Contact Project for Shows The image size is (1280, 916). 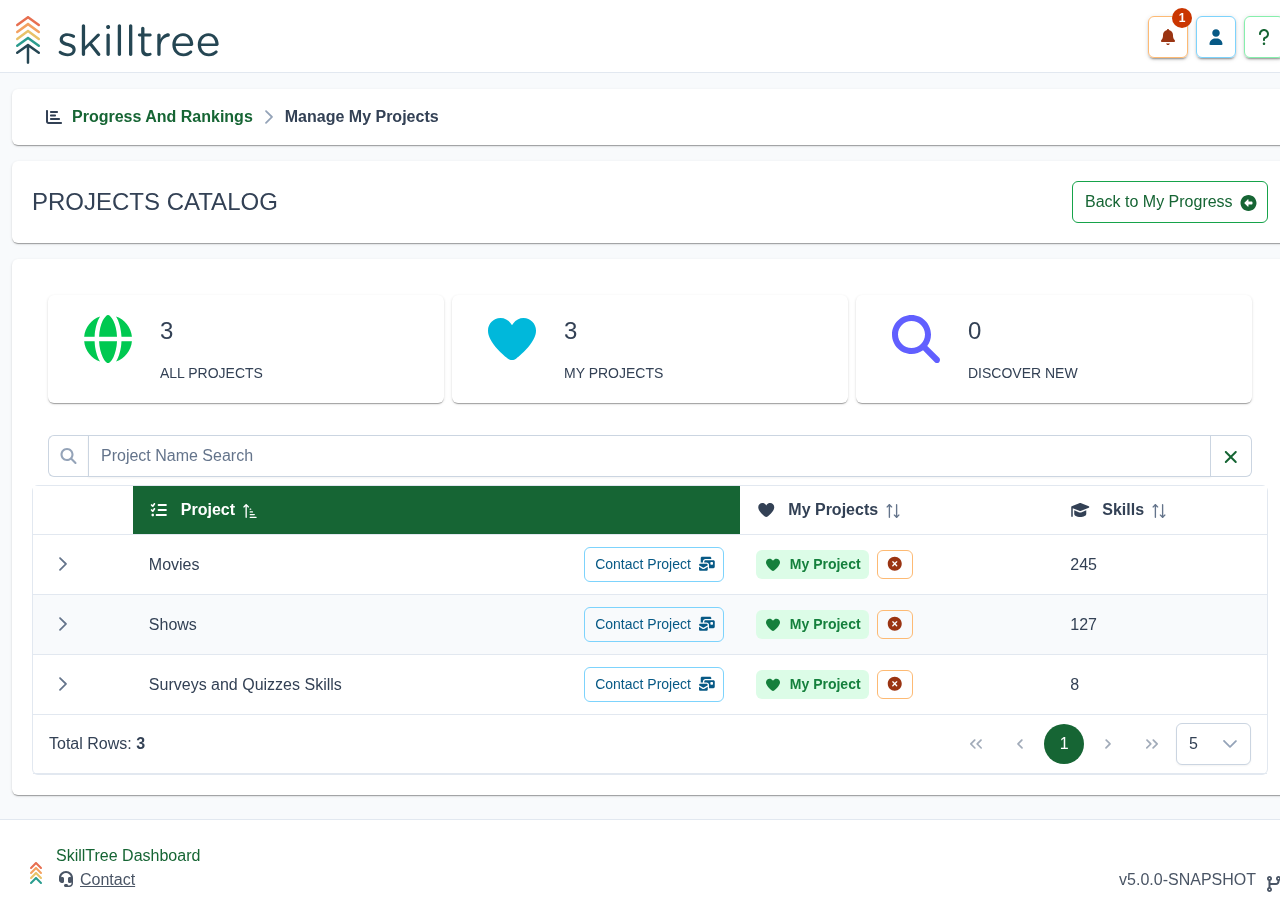tap(654, 624)
